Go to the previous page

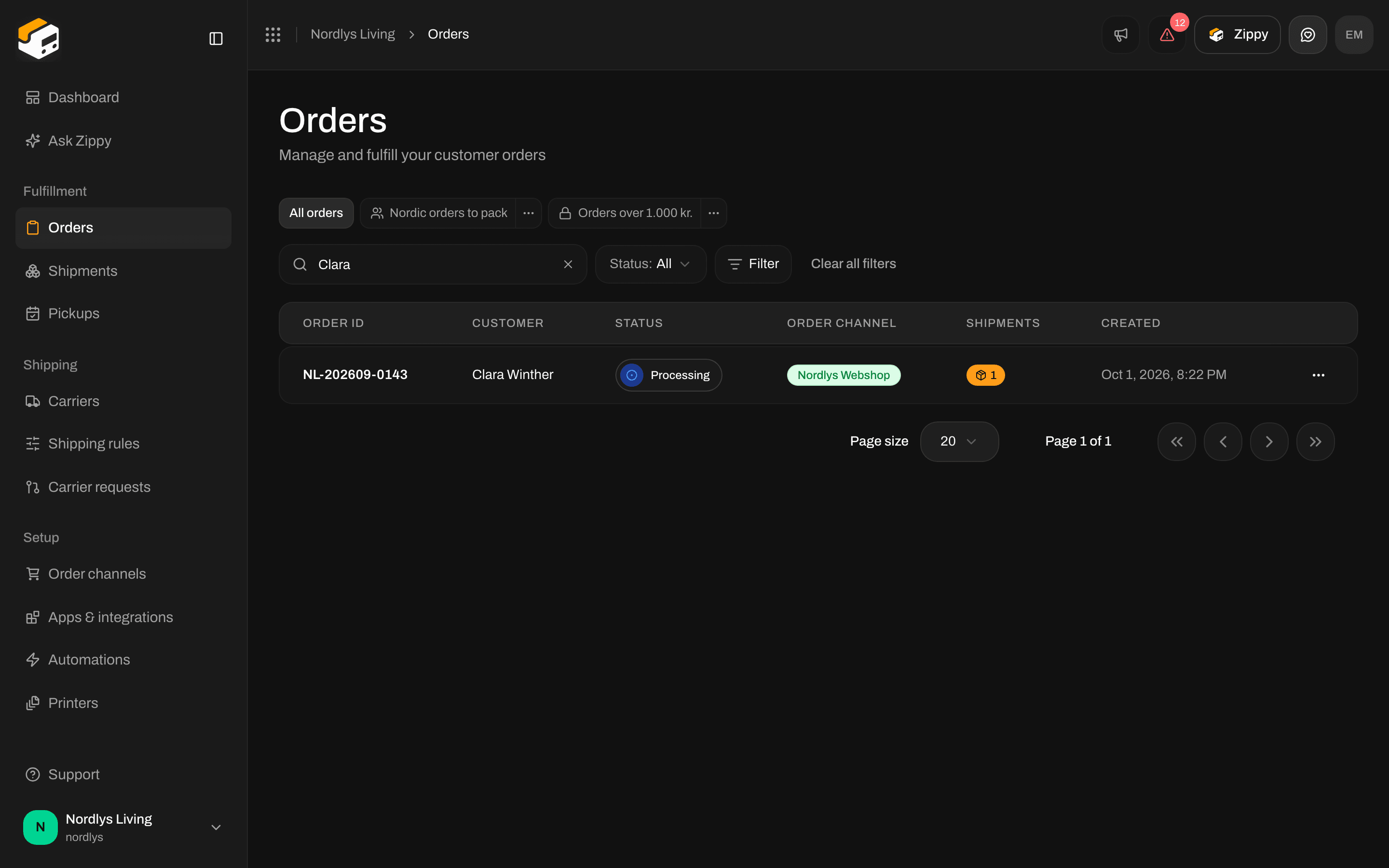(x=1223, y=441)
